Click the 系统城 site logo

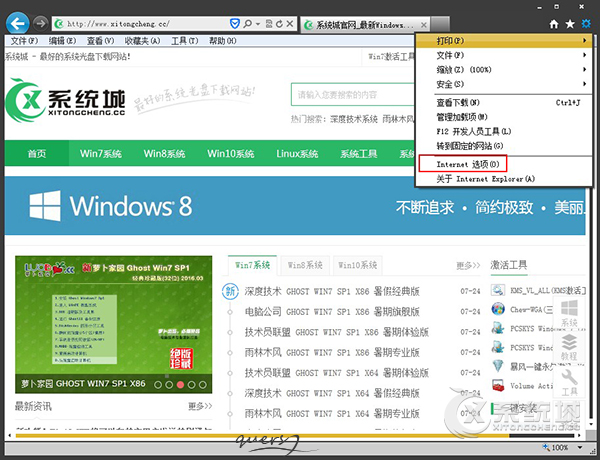(65, 100)
